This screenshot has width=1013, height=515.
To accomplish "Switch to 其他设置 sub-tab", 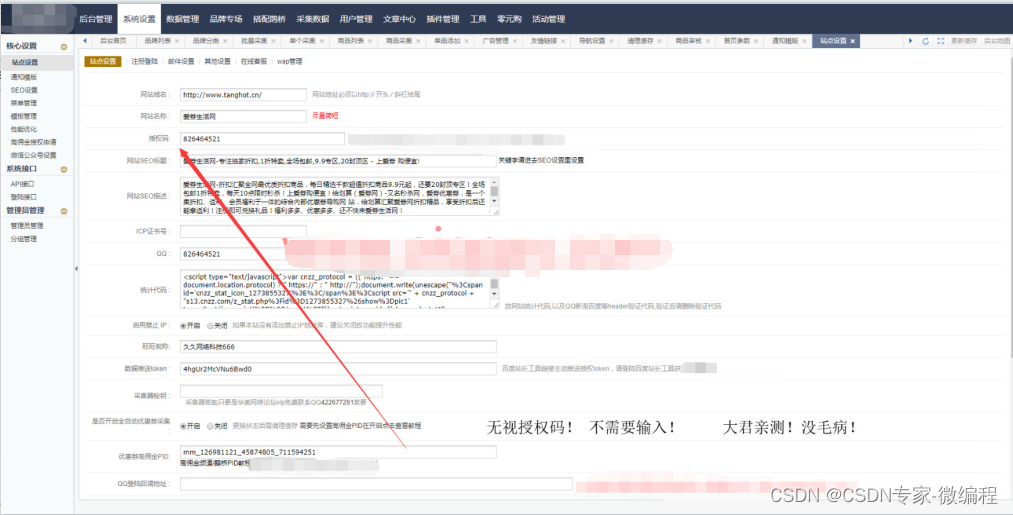I will coord(217,61).
